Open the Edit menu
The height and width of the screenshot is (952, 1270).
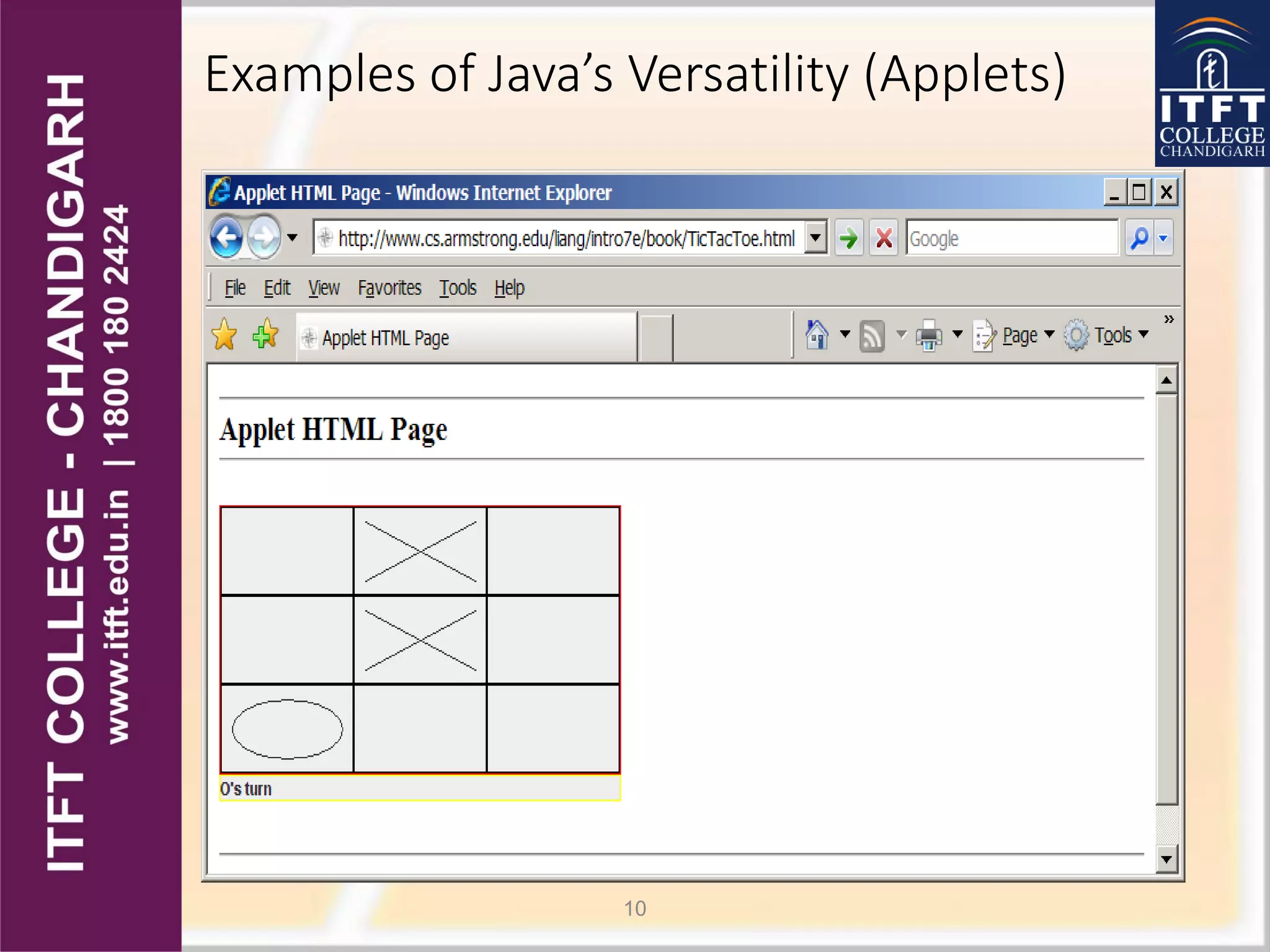(x=277, y=288)
